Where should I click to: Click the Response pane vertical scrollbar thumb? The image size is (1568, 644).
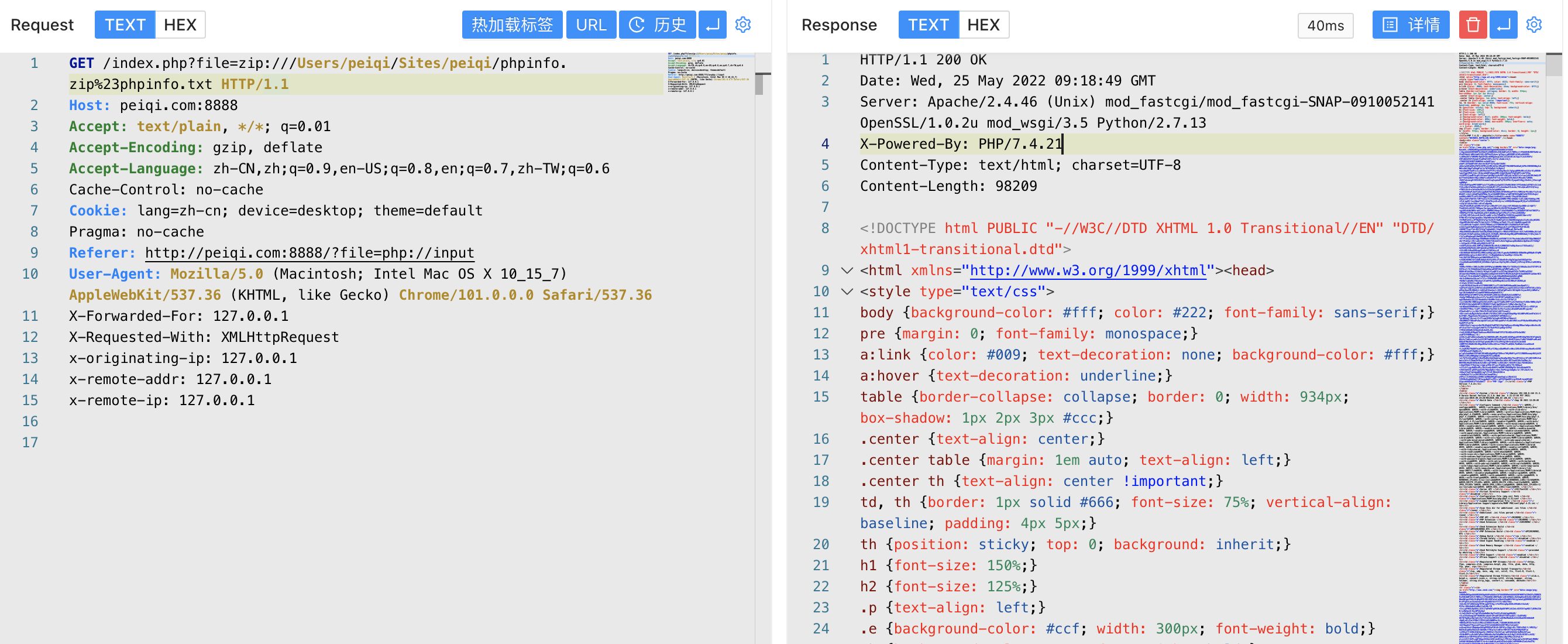point(1553,65)
